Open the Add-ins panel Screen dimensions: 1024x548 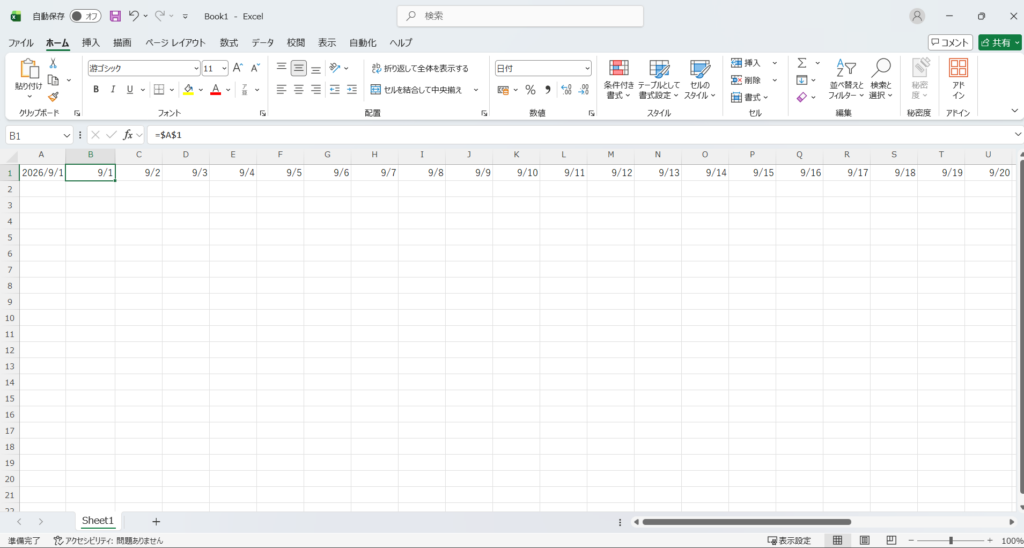(x=958, y=79)
